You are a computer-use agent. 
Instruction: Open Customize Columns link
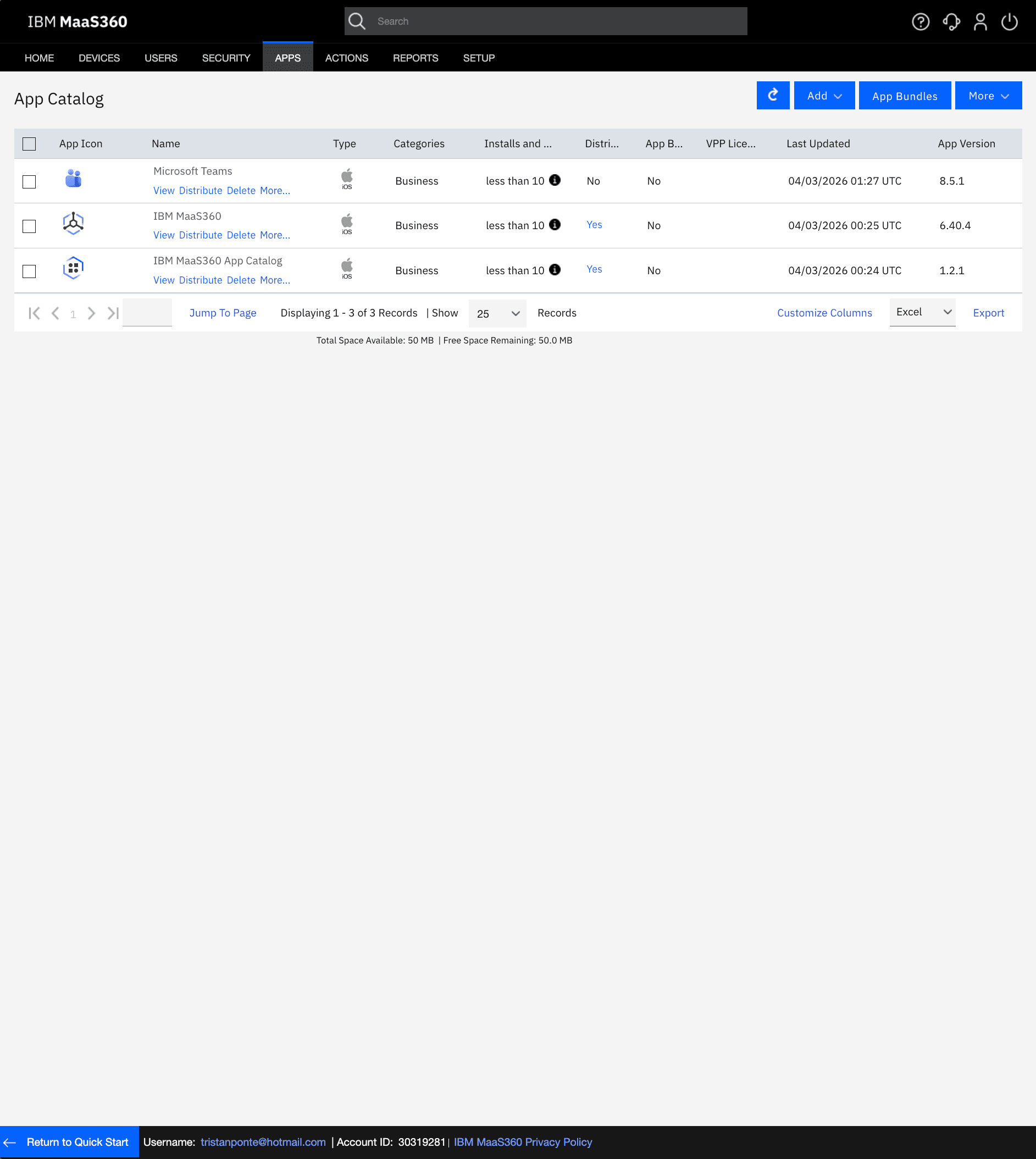[824, 313]
